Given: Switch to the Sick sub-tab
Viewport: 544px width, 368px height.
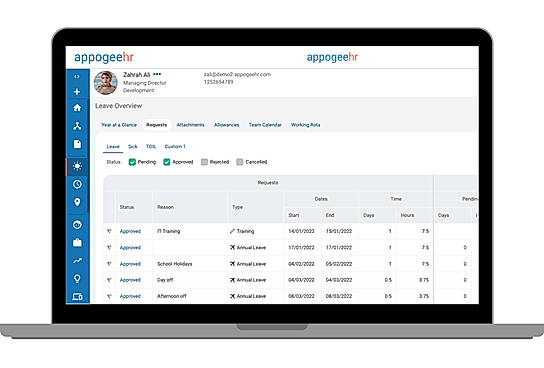Looking at the screenshot, I should 133,147.
